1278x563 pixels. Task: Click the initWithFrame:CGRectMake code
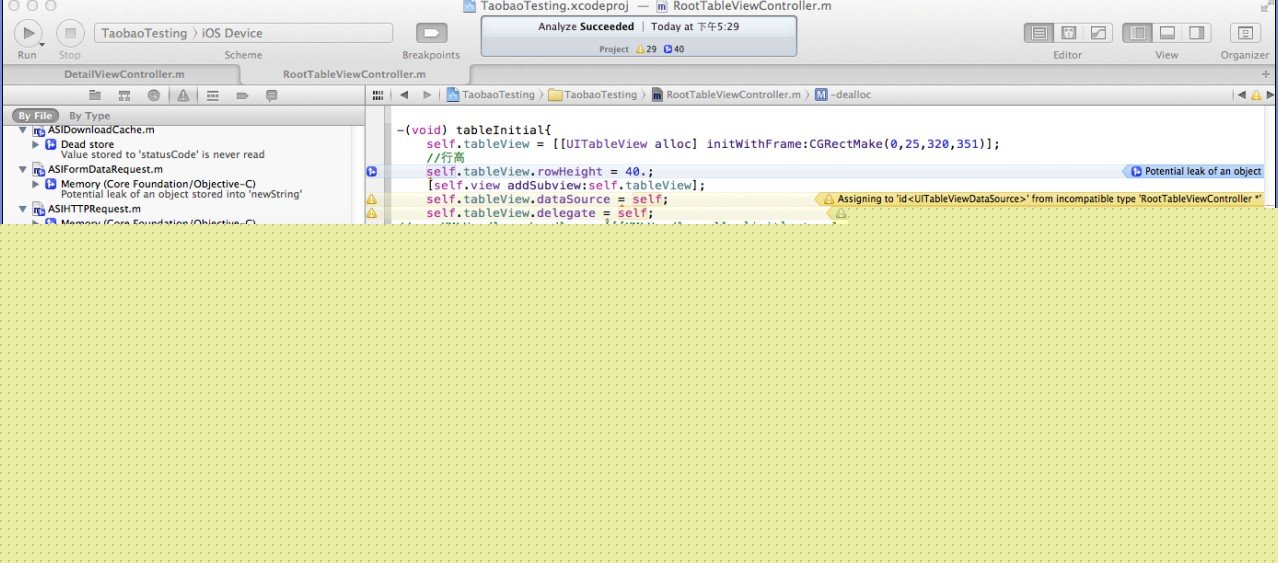point(853,144)
